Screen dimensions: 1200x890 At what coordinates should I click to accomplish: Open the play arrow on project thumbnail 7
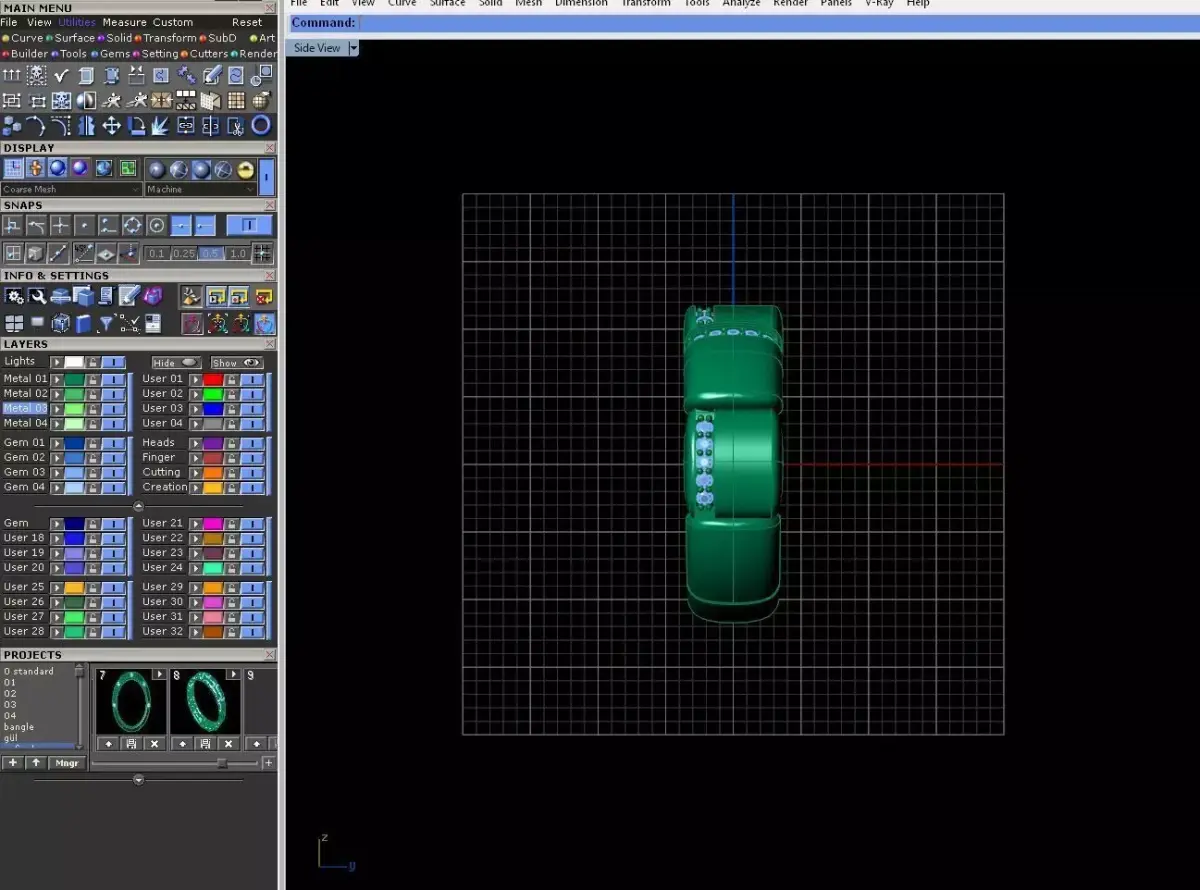[159, 675]
